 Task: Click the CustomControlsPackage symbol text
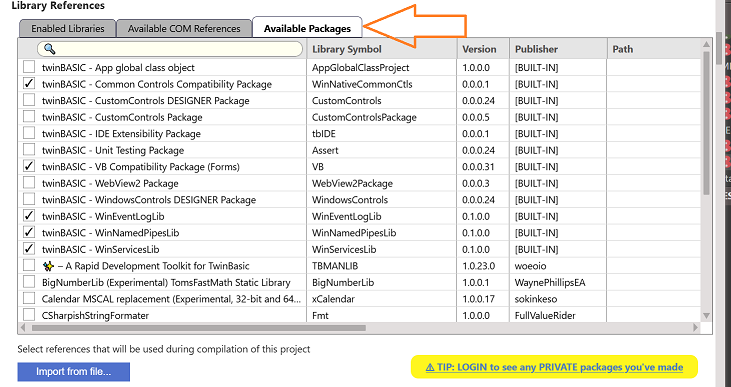pos(364,117)
